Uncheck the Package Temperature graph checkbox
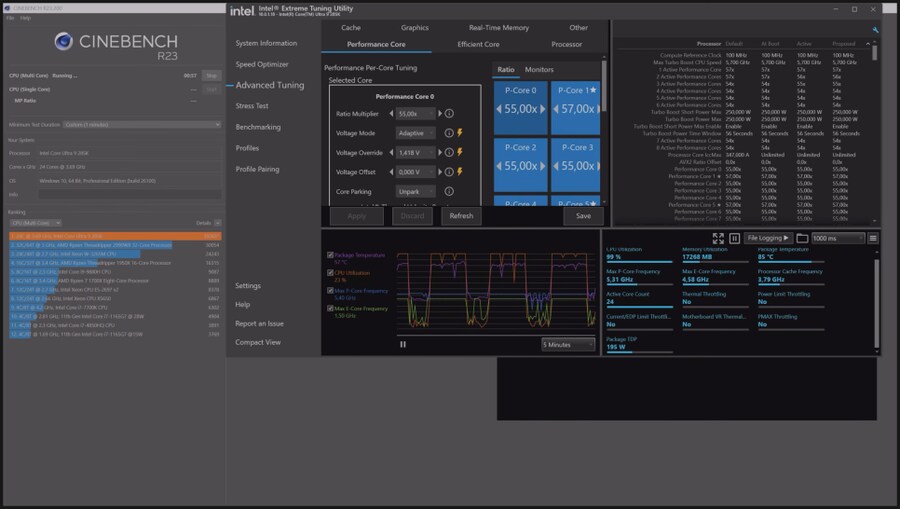Image resolution: width=900 pixels, height=509 pixels. coord(331,255)
